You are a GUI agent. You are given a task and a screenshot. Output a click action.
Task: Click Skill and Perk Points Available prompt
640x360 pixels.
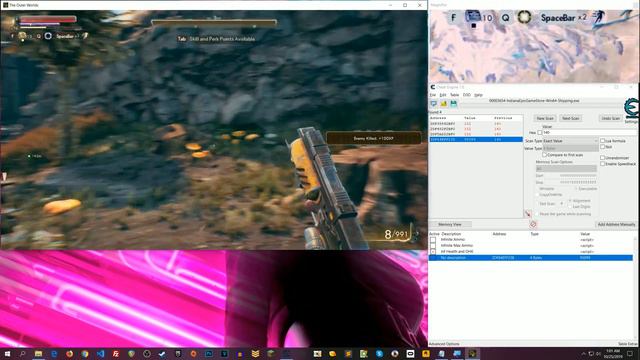coord(216,39)
